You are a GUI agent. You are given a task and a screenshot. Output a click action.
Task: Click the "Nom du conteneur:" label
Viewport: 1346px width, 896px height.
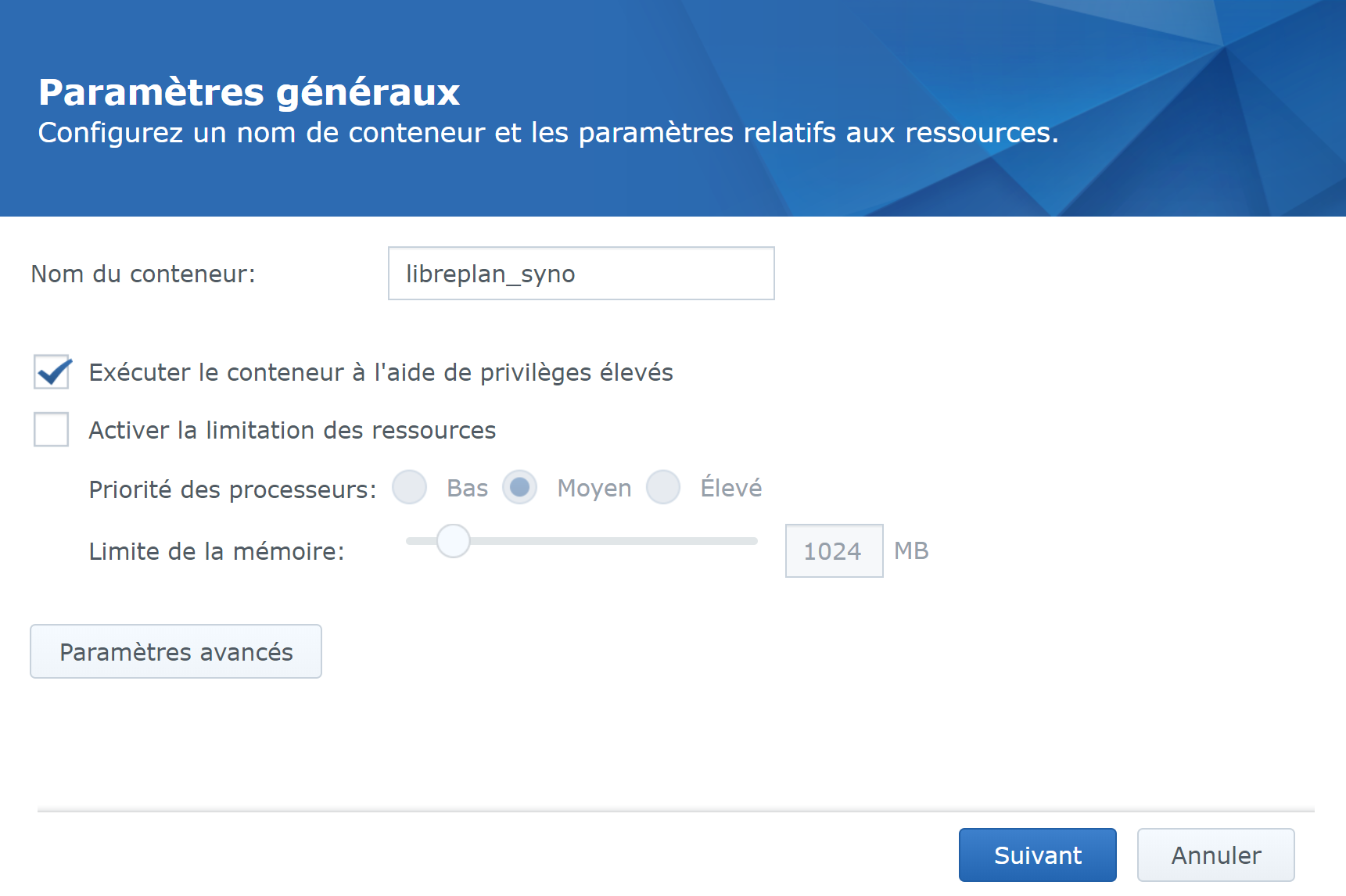tap(143, 274)
